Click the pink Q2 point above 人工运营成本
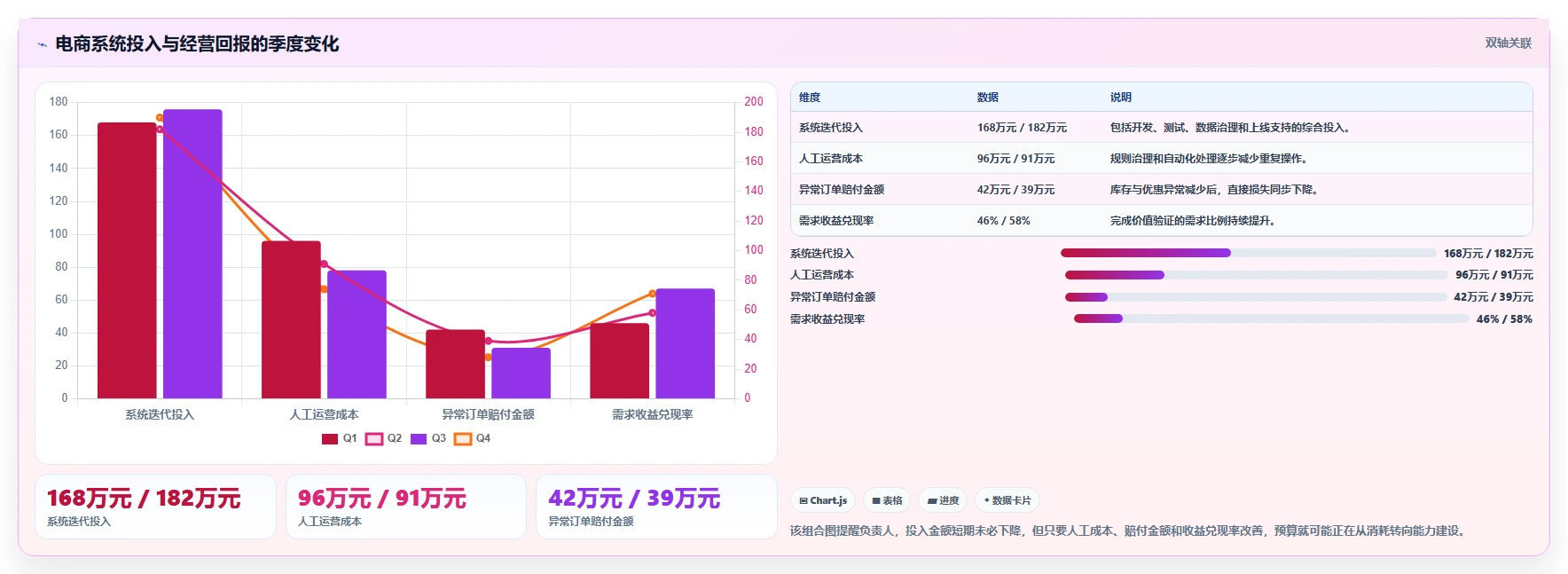Image resolution: width=1568 pixels, height=574 pixels. coord(324,264)
